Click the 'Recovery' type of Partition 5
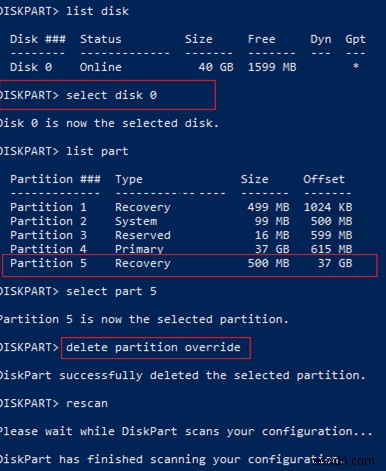386x471 pixels. pyautogui.click(x=143, y=264)
